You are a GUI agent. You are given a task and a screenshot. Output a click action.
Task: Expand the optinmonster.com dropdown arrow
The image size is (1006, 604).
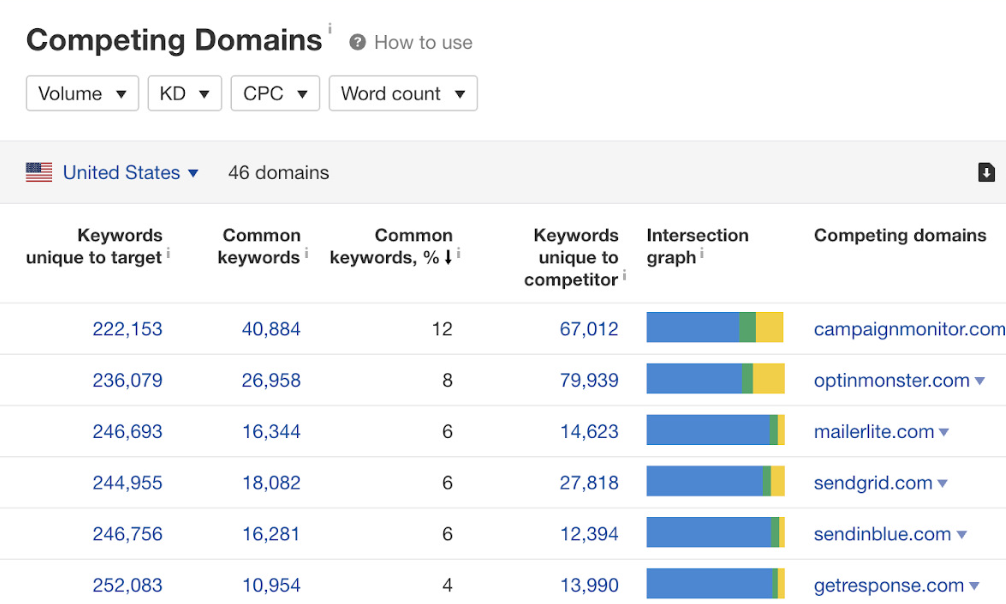(980, 381)
